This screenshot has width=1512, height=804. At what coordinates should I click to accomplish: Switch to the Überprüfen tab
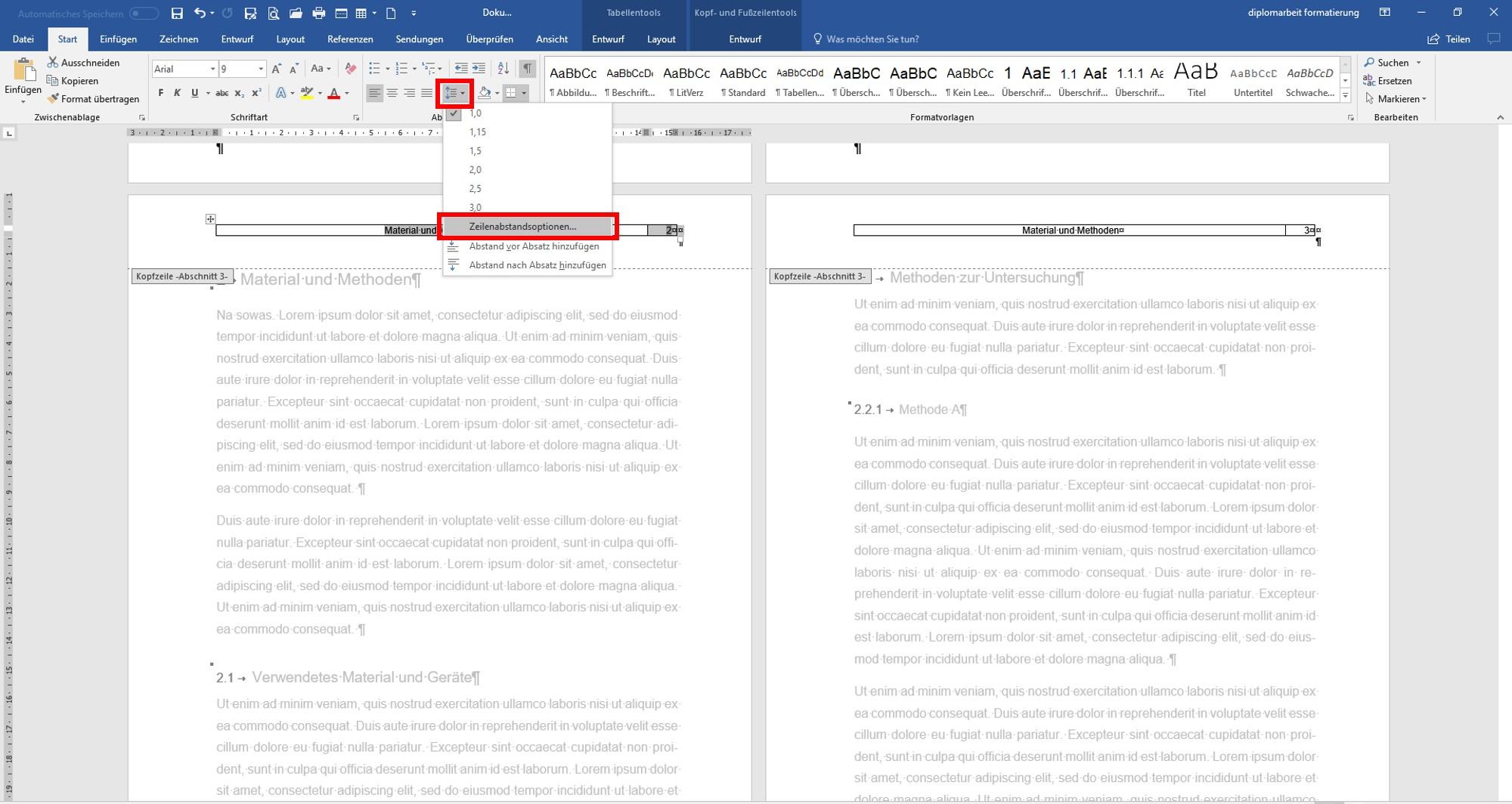point(490,39)
